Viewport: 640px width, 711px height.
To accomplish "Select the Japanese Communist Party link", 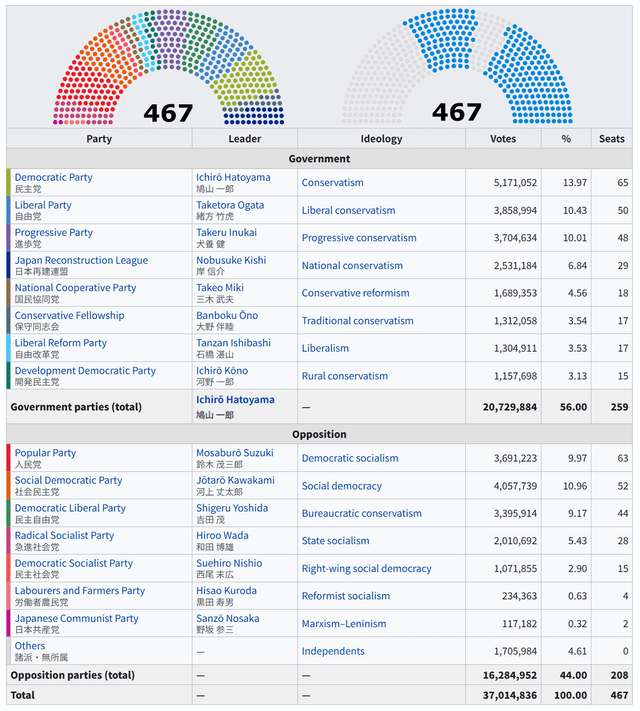I will (76, 619).
